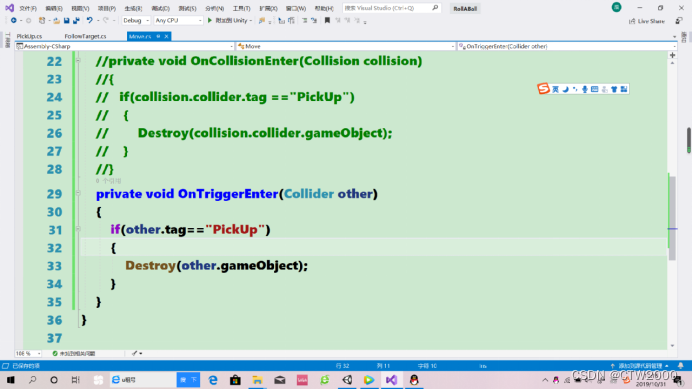Click the search magnifier in search box
Viewport: 693px width, 390px height.
point(435,8)
